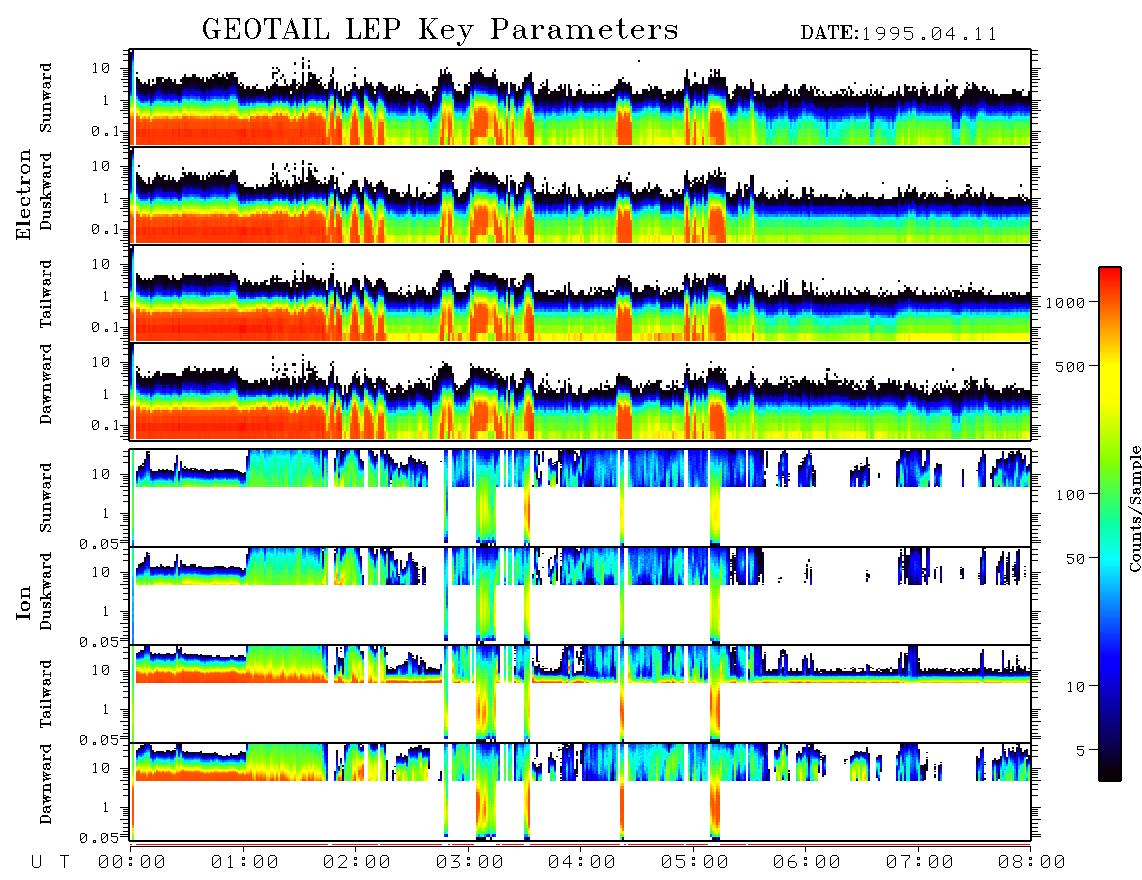Click the vertical 'Ion' group label
Image resolution: width=1142 pixels, height=880 pixels.
point(23,602)
